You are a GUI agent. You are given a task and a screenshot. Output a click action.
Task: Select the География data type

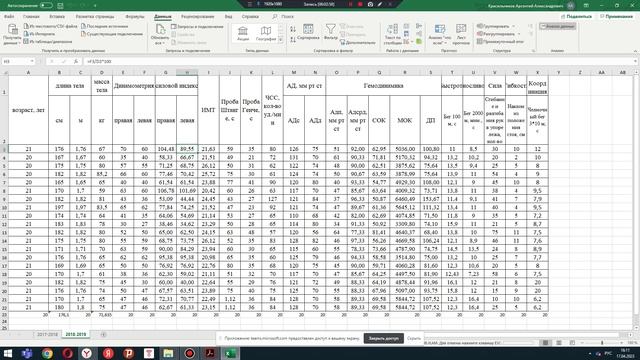(266, 33)
